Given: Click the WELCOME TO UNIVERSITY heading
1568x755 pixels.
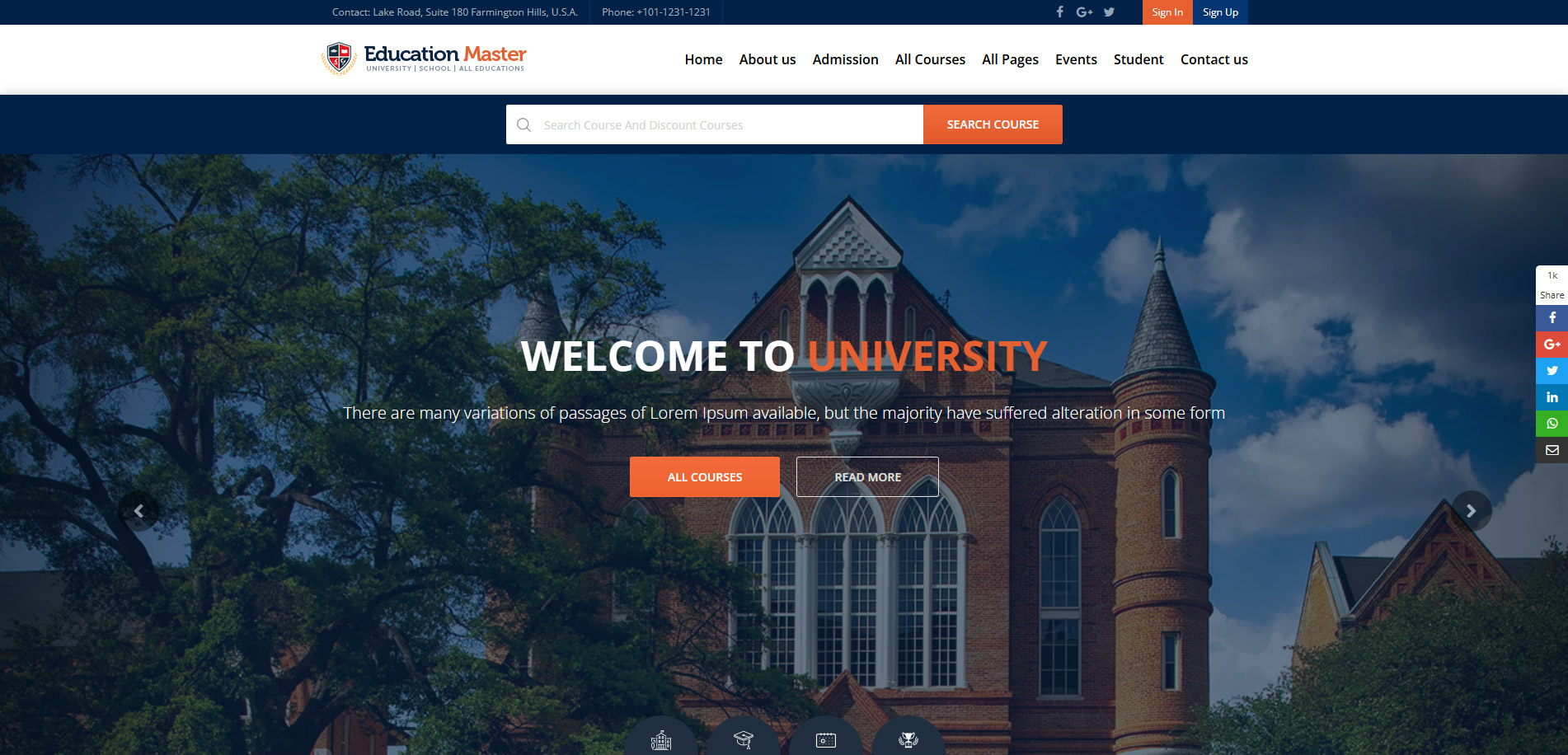Looking at the screenshot, I should pos(784,357).
